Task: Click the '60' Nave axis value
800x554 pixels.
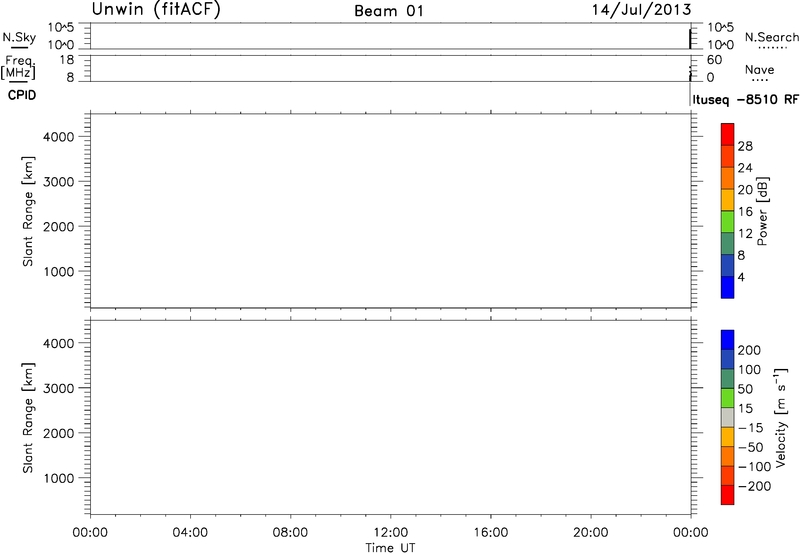Action: 714,60
